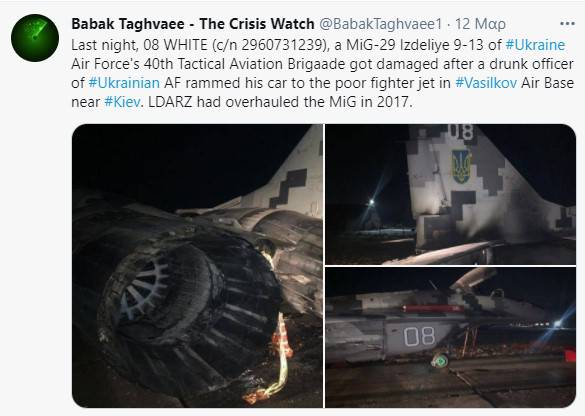The height and width of the screenshot is (416, 585).
Task: Open the #Kiev hashtag
Action: tap(122, 102)
